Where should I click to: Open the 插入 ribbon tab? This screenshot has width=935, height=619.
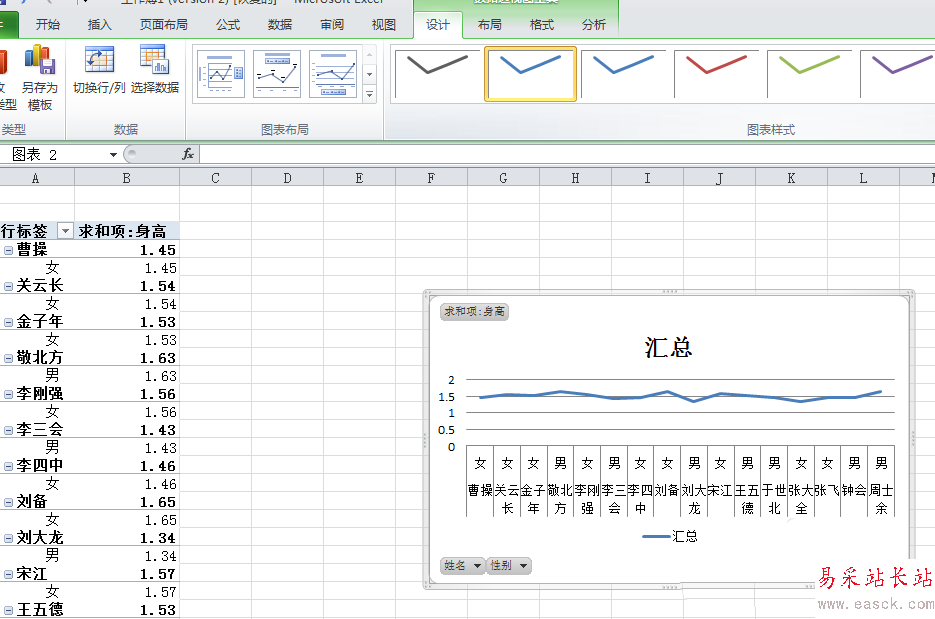(100, 25)
